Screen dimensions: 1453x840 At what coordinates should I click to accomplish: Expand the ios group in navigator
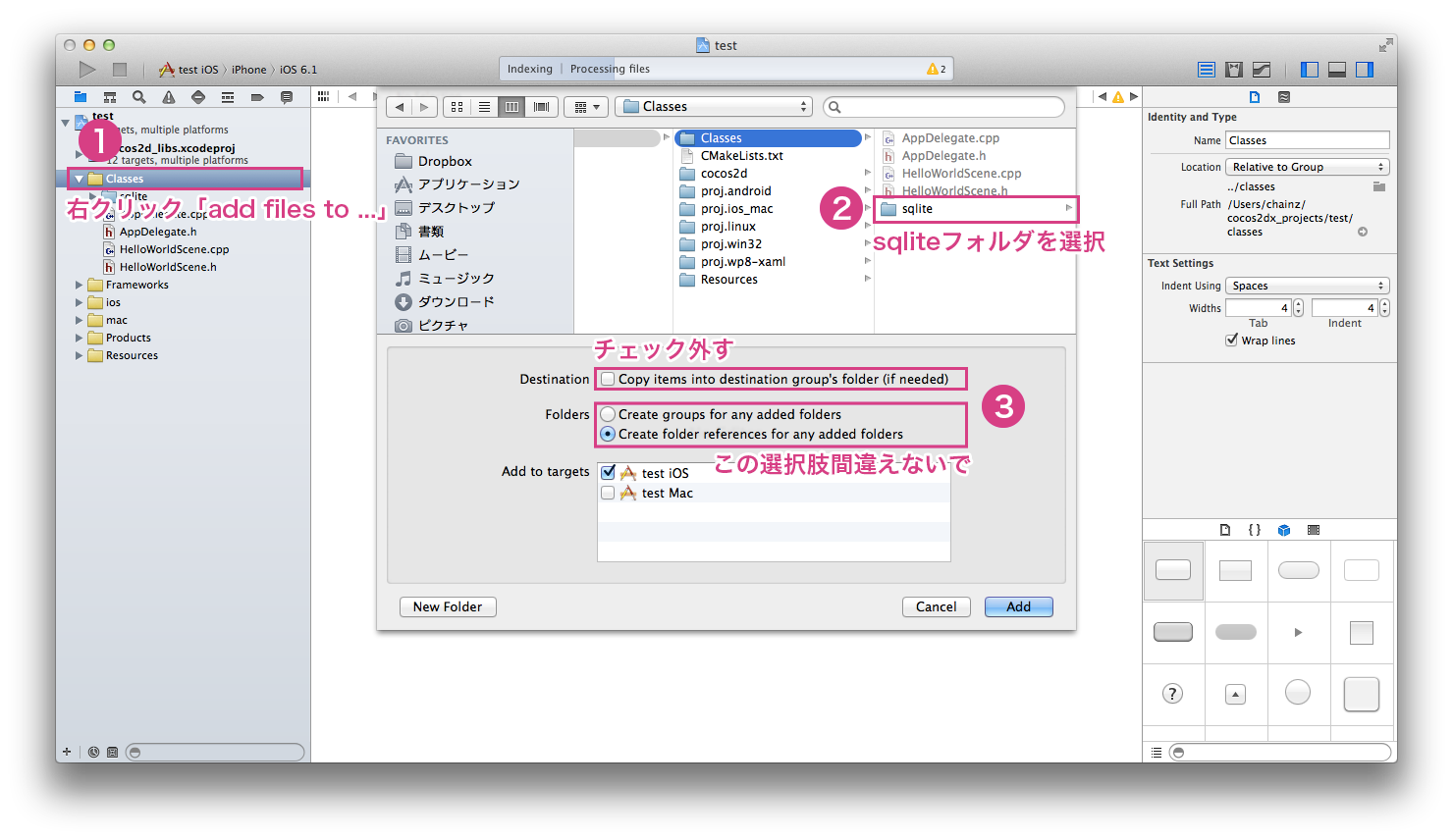79,302
